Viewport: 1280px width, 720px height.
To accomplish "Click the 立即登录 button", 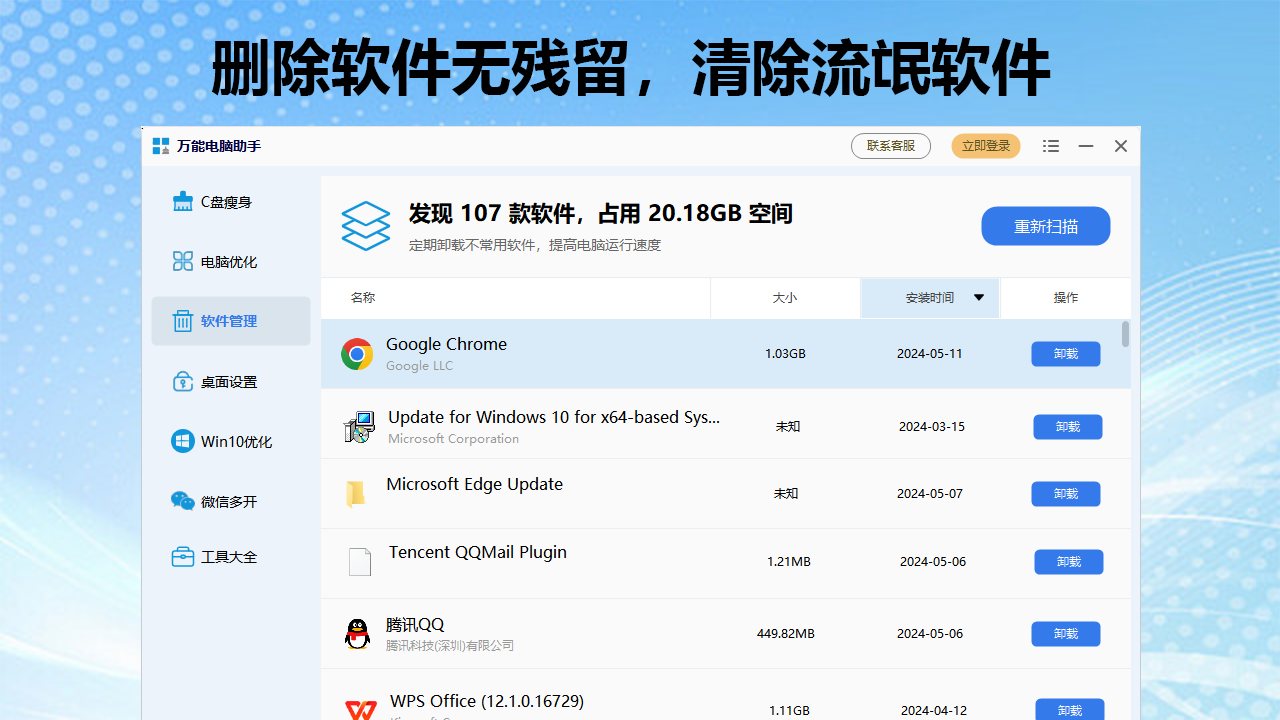I will point(986,146).
